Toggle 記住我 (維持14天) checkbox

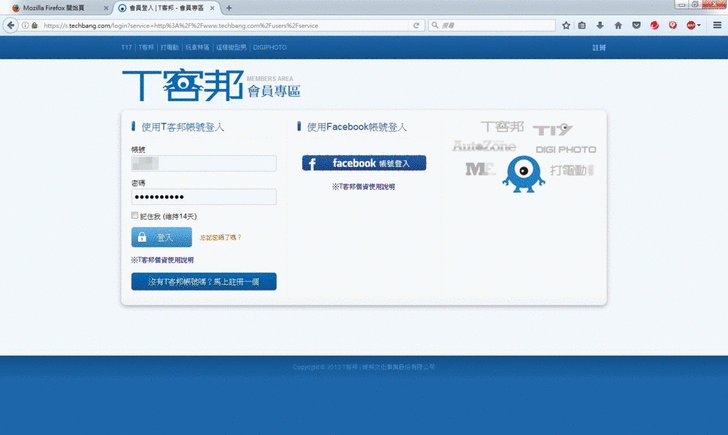[x=135, y=215]
